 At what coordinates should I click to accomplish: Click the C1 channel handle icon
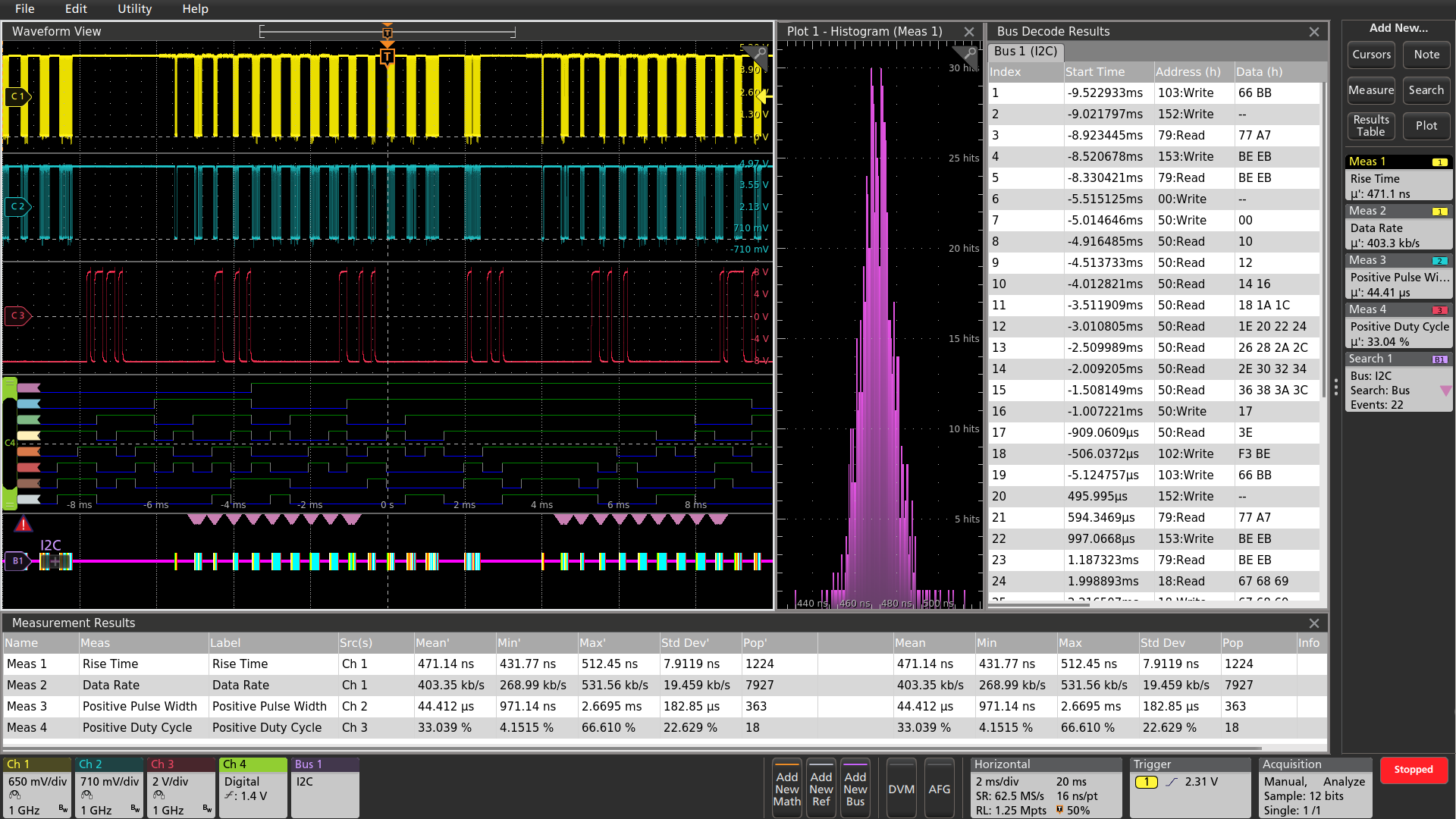[16, 96]
